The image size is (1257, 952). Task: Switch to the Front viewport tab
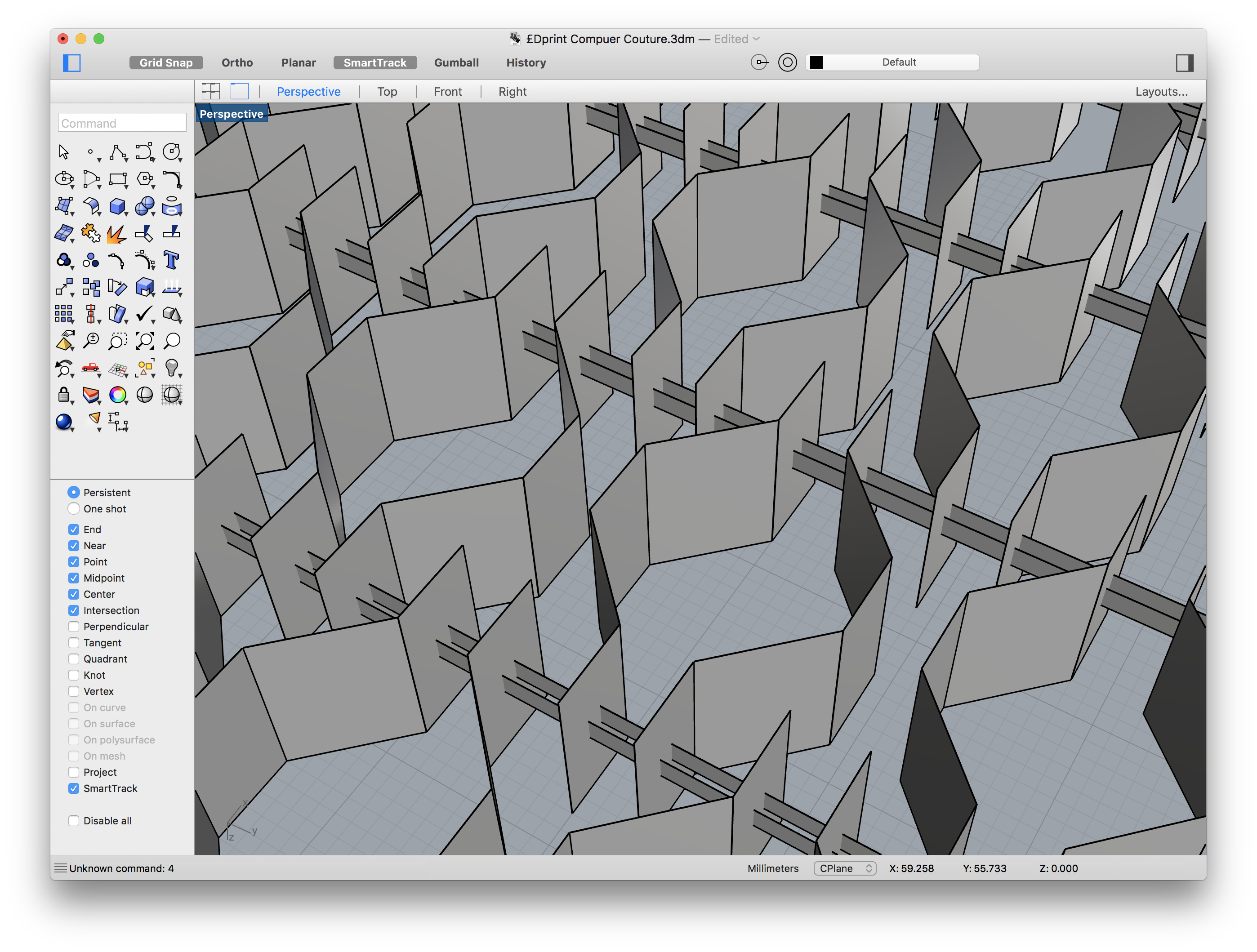447,91
